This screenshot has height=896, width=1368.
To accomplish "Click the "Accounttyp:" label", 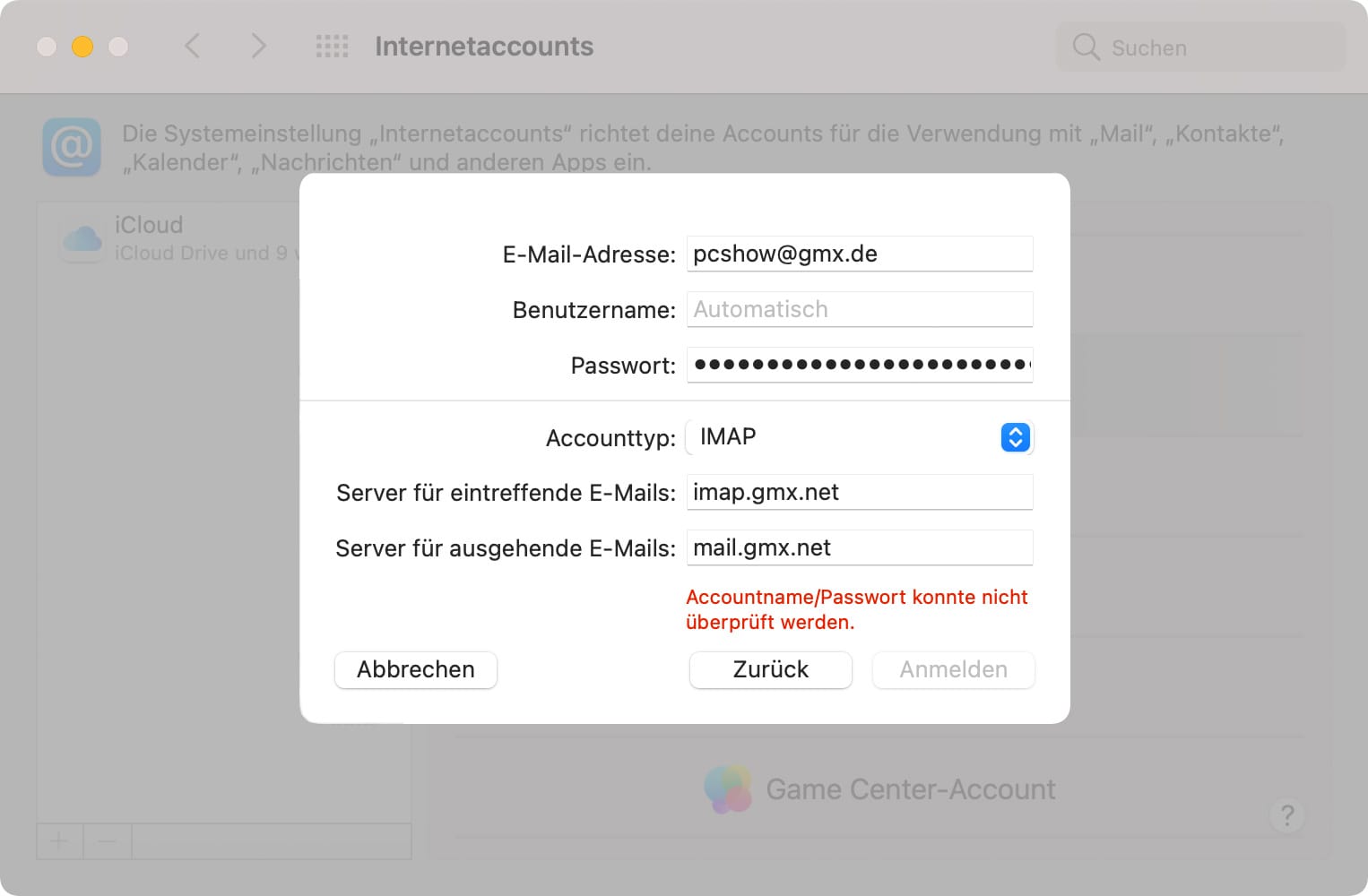I will point(610,438).
